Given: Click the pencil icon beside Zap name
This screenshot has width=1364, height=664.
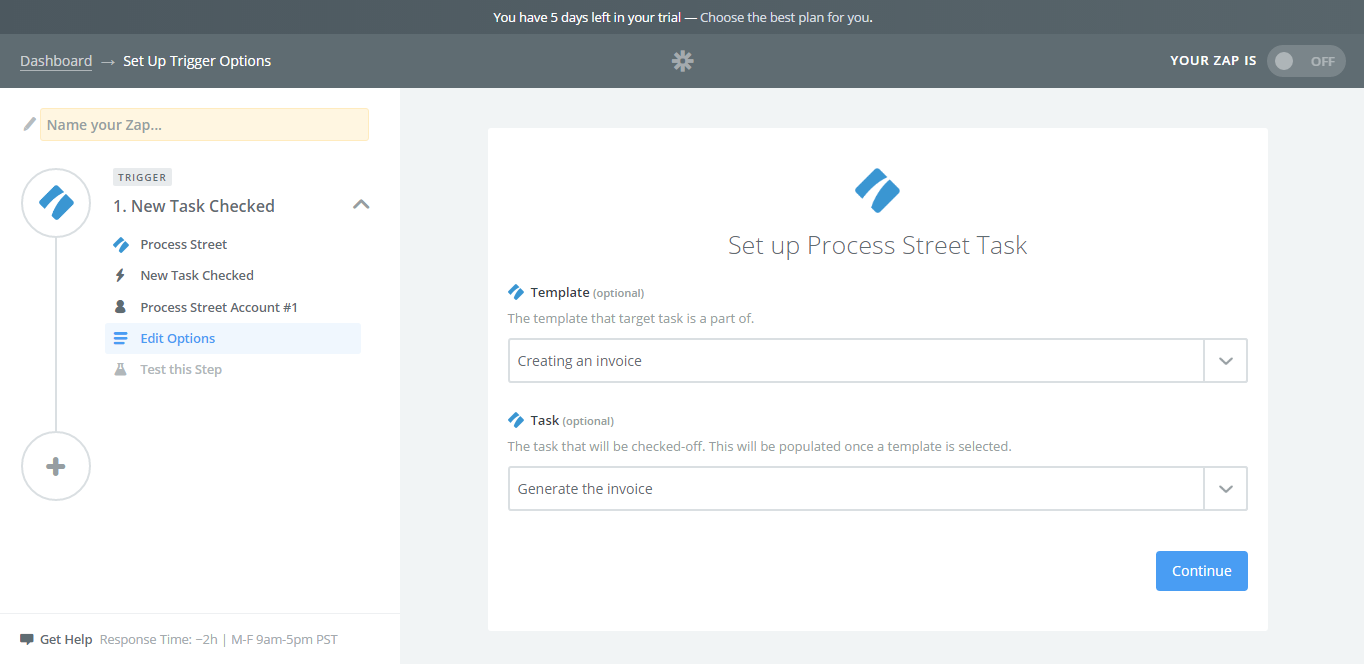Looking at the screenshot, I should (x=29, y=124).
